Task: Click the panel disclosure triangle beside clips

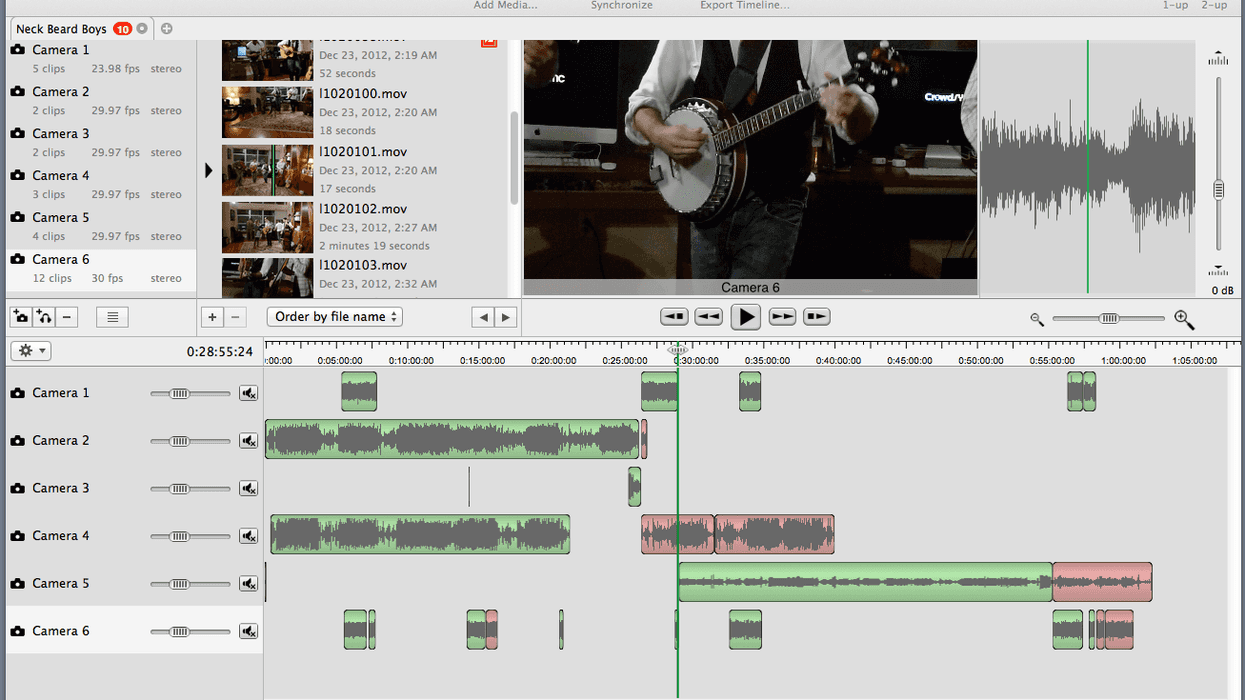Action: click(209, 170)
